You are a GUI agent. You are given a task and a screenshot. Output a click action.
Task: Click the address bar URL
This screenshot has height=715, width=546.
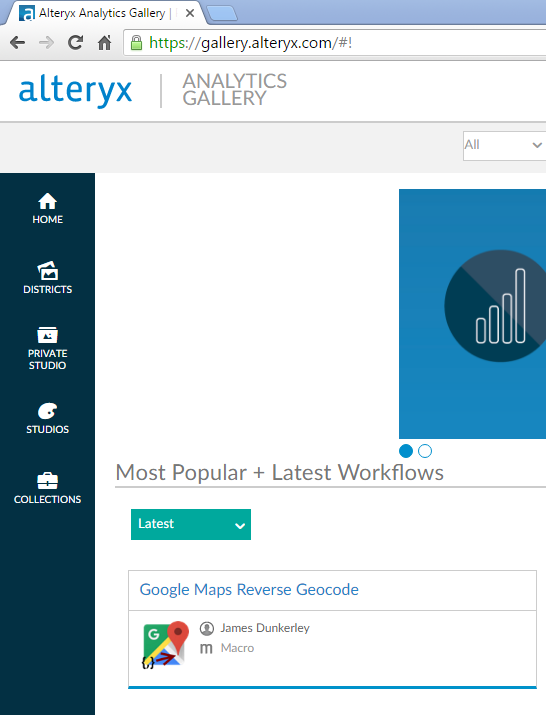coord(250,43)
